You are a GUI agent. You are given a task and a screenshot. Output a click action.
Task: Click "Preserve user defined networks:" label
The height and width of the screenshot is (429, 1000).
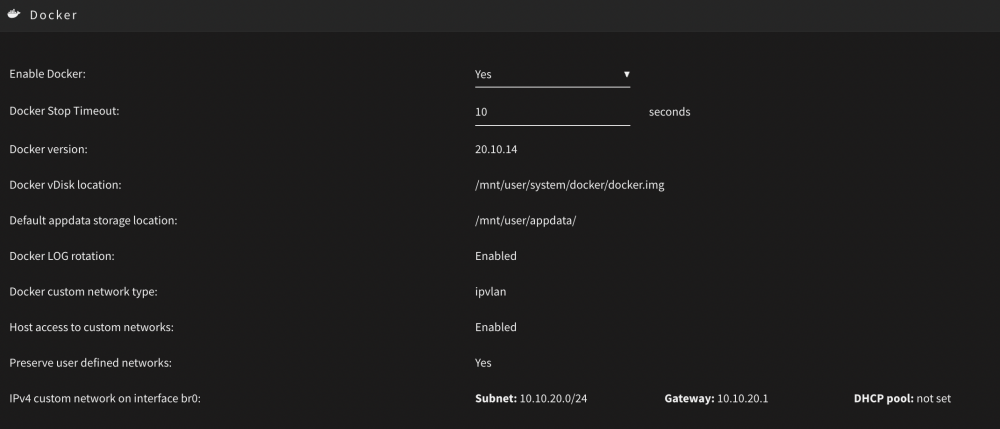91,363
